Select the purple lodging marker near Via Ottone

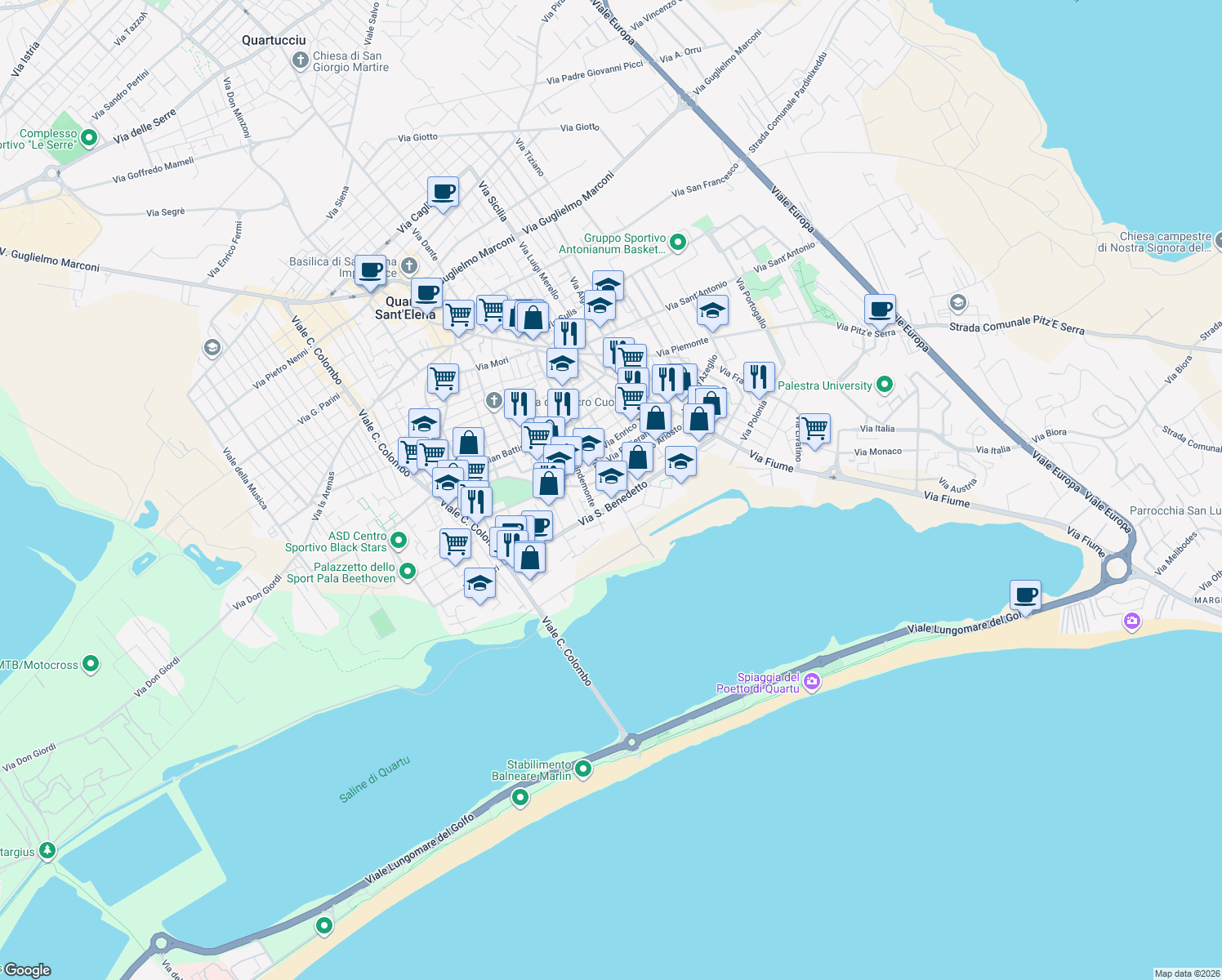[x=1131, y=621]
